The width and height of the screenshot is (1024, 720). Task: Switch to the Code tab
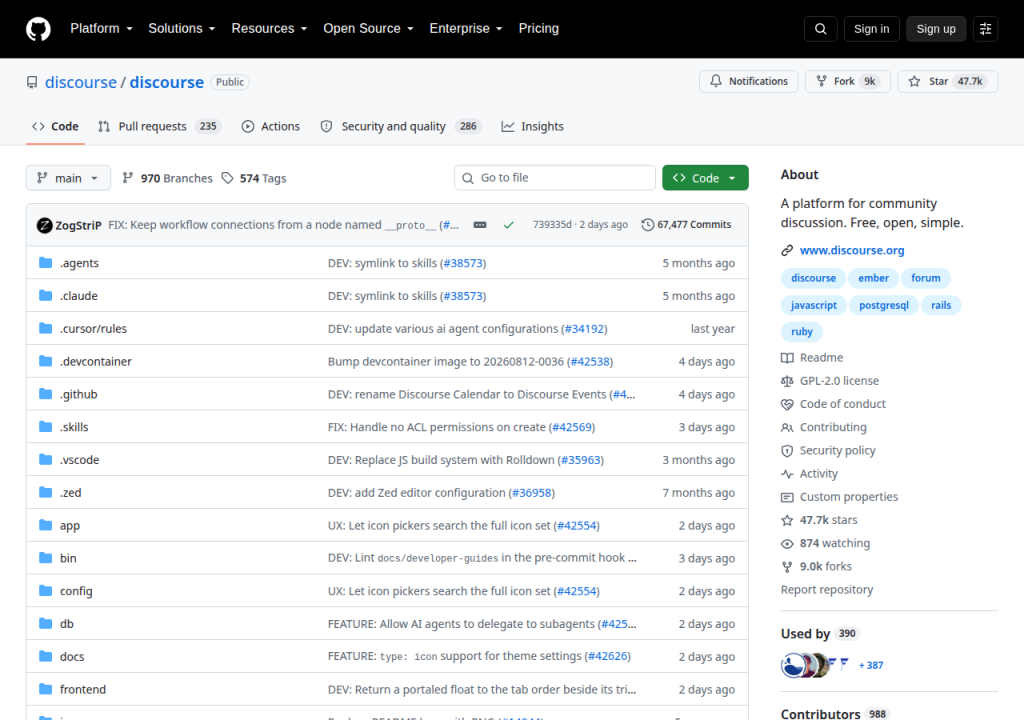point(56,127)
